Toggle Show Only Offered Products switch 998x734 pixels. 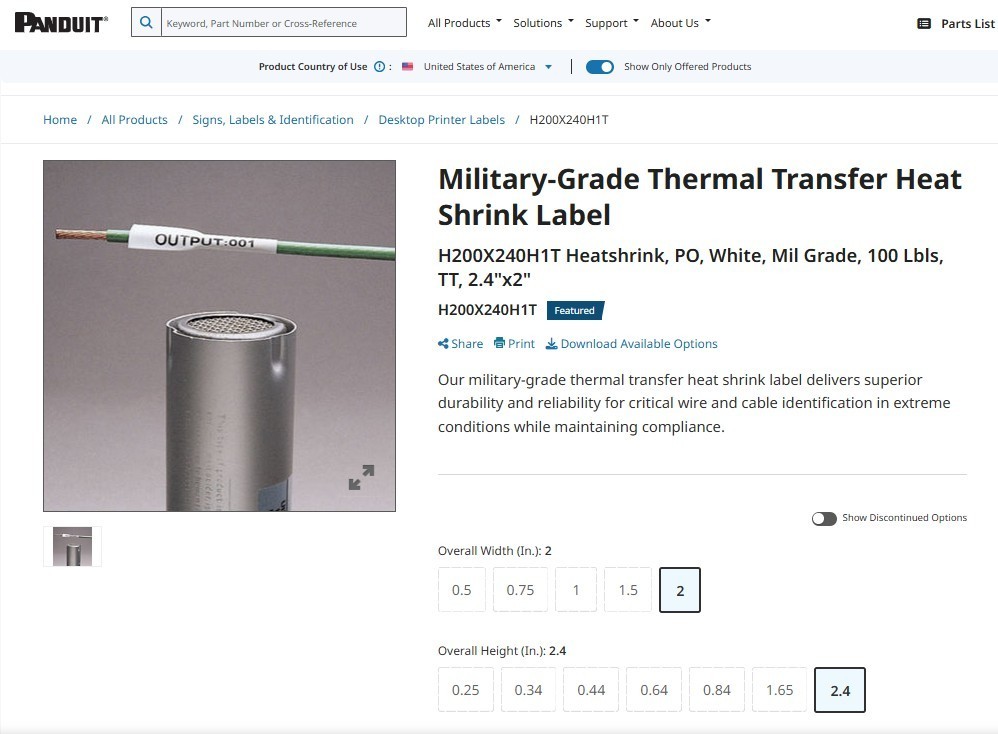(x=600, y=67)
